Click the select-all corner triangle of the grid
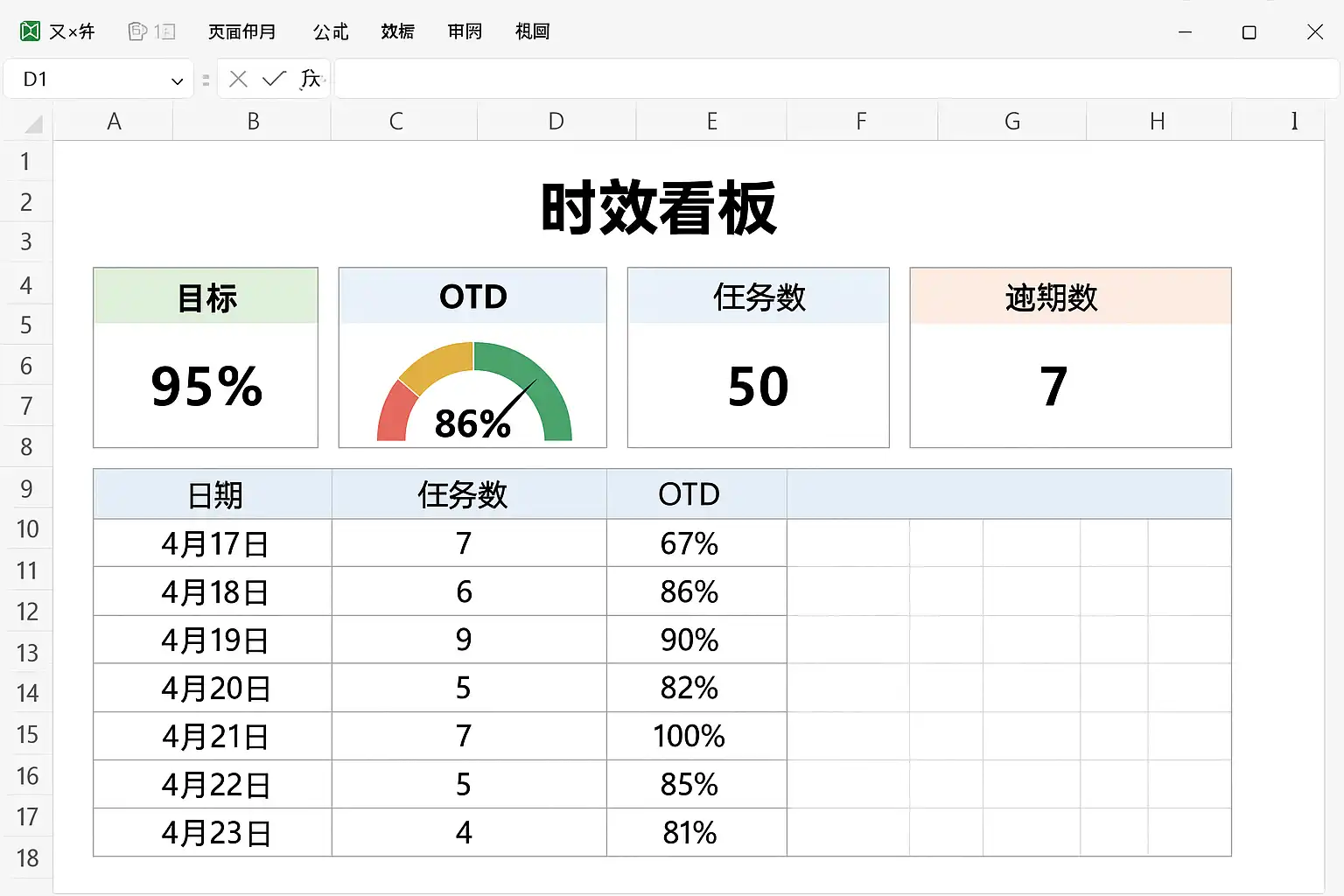Viewport: 1344px width, 896px height. pos(33,124)
